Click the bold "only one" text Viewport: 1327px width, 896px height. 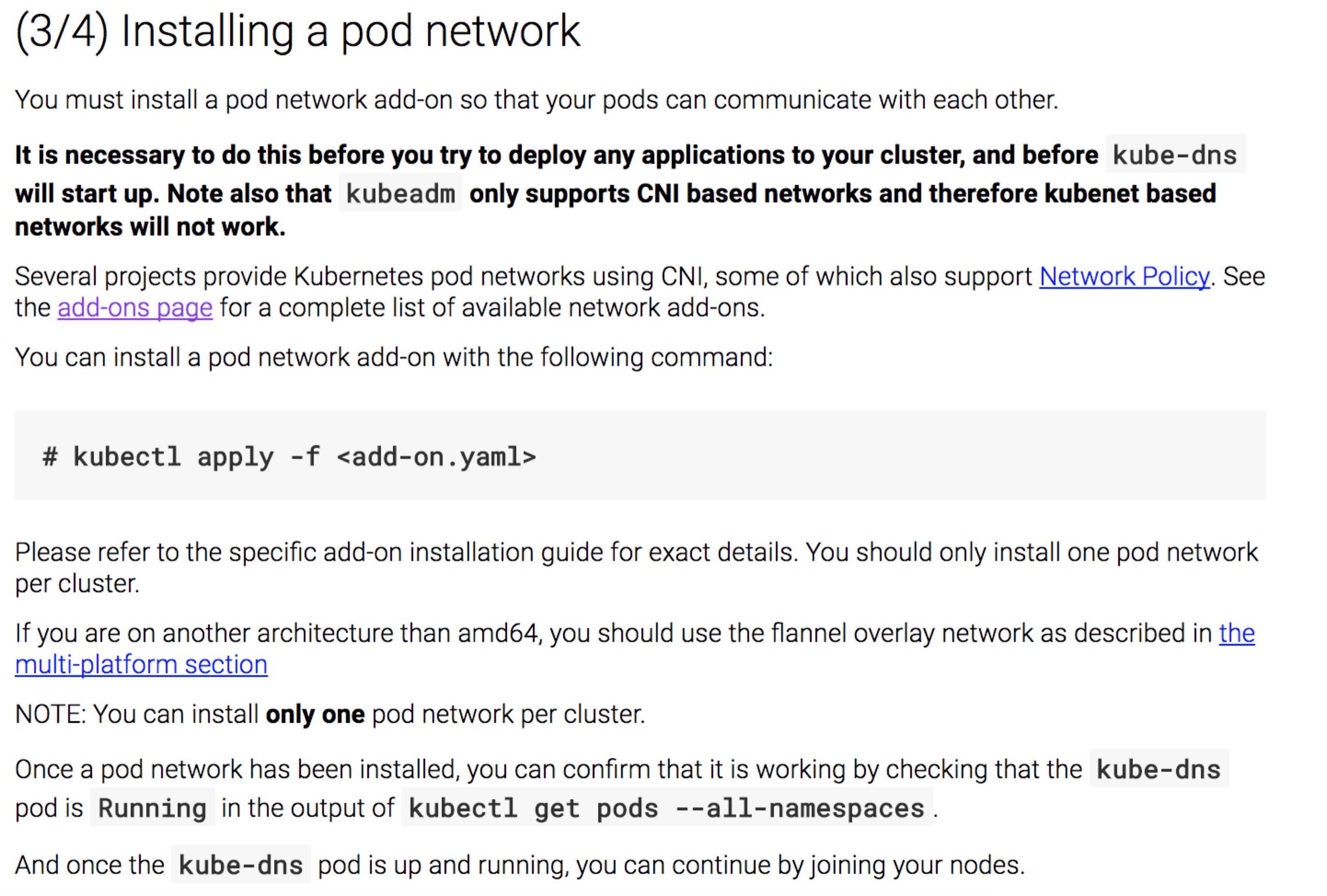click(315, 715)
